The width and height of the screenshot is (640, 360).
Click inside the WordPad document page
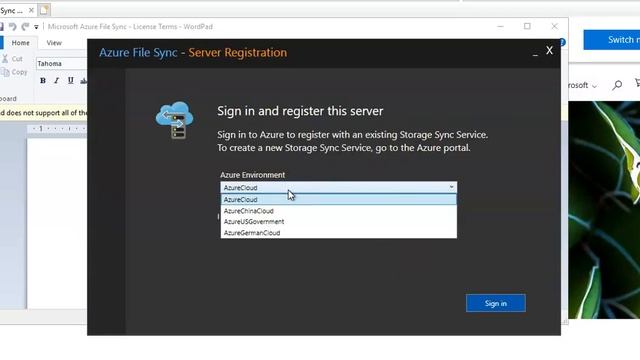tap(57, 223)
